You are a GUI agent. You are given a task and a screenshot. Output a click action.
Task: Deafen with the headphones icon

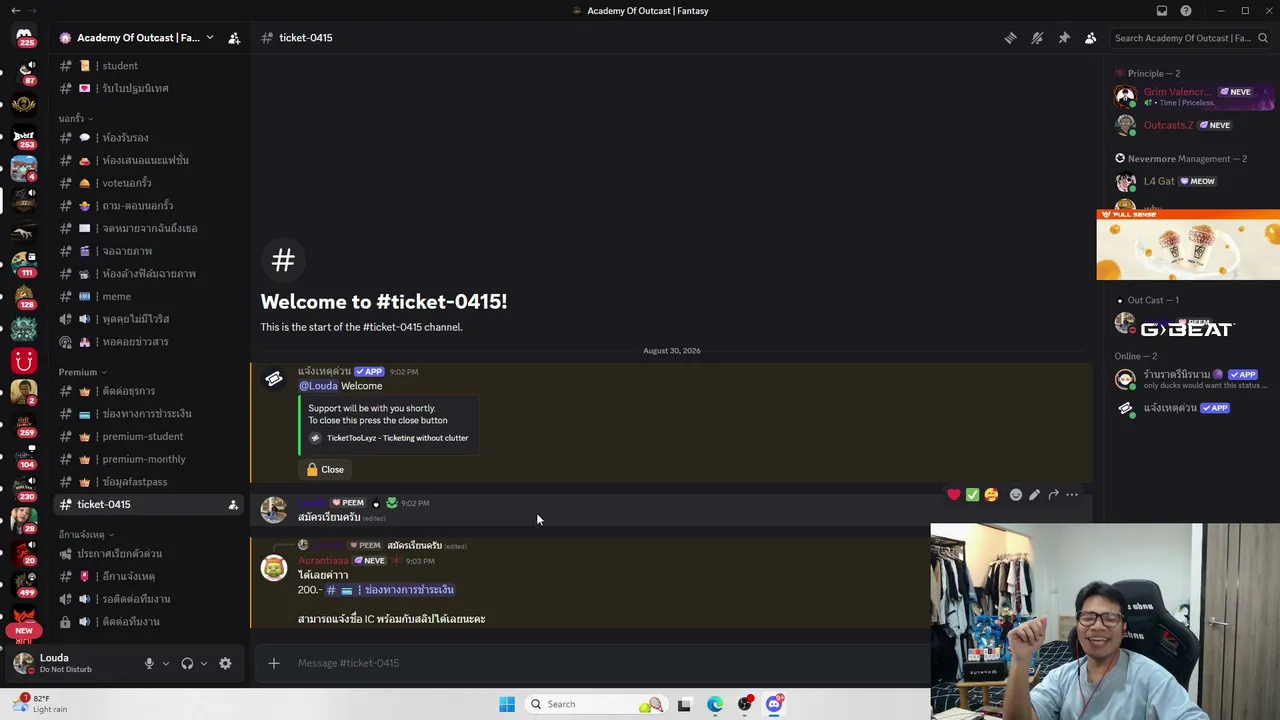[187, 663]
